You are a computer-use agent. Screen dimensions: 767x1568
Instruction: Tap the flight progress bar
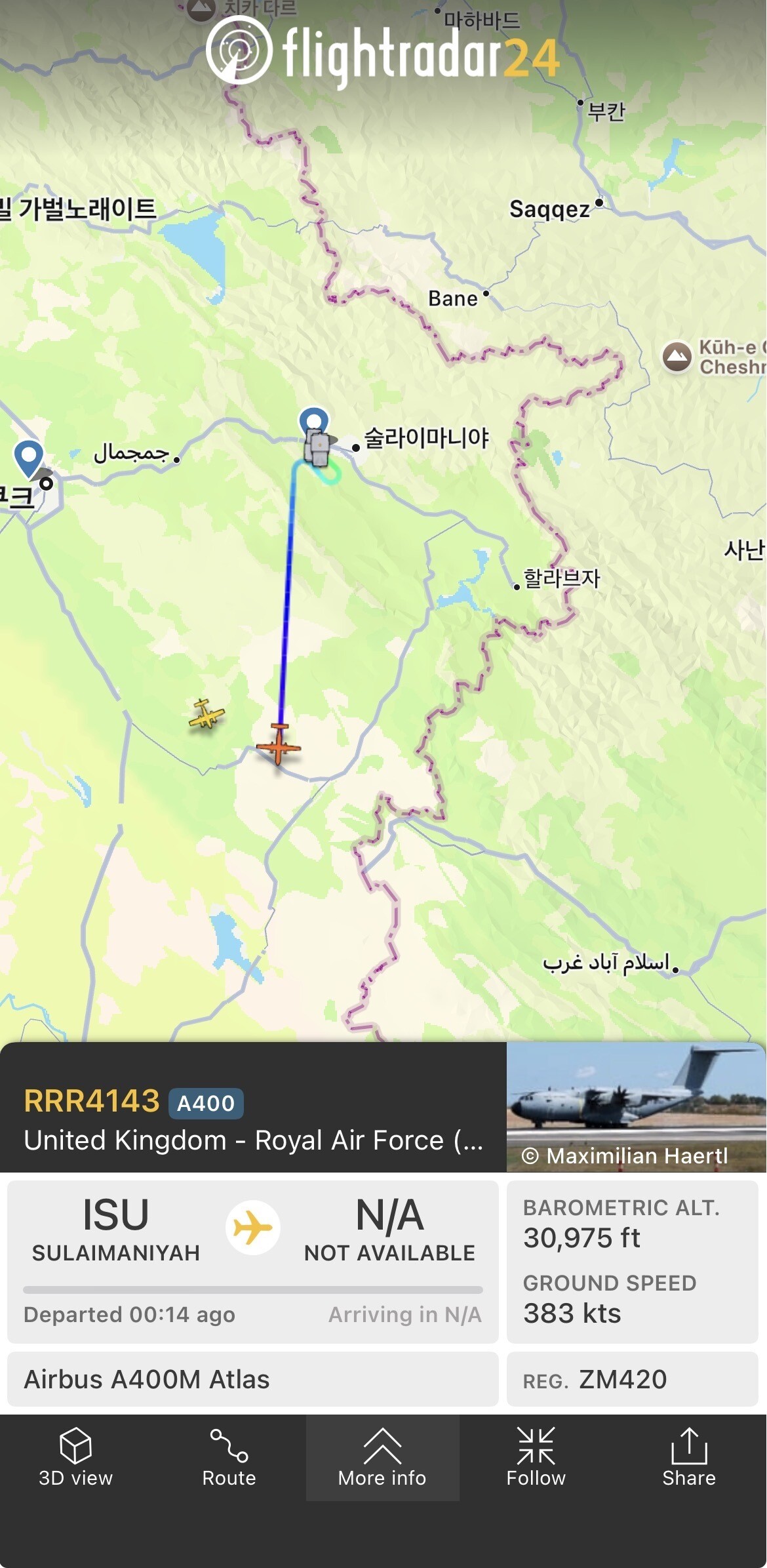click(253, 1290)
